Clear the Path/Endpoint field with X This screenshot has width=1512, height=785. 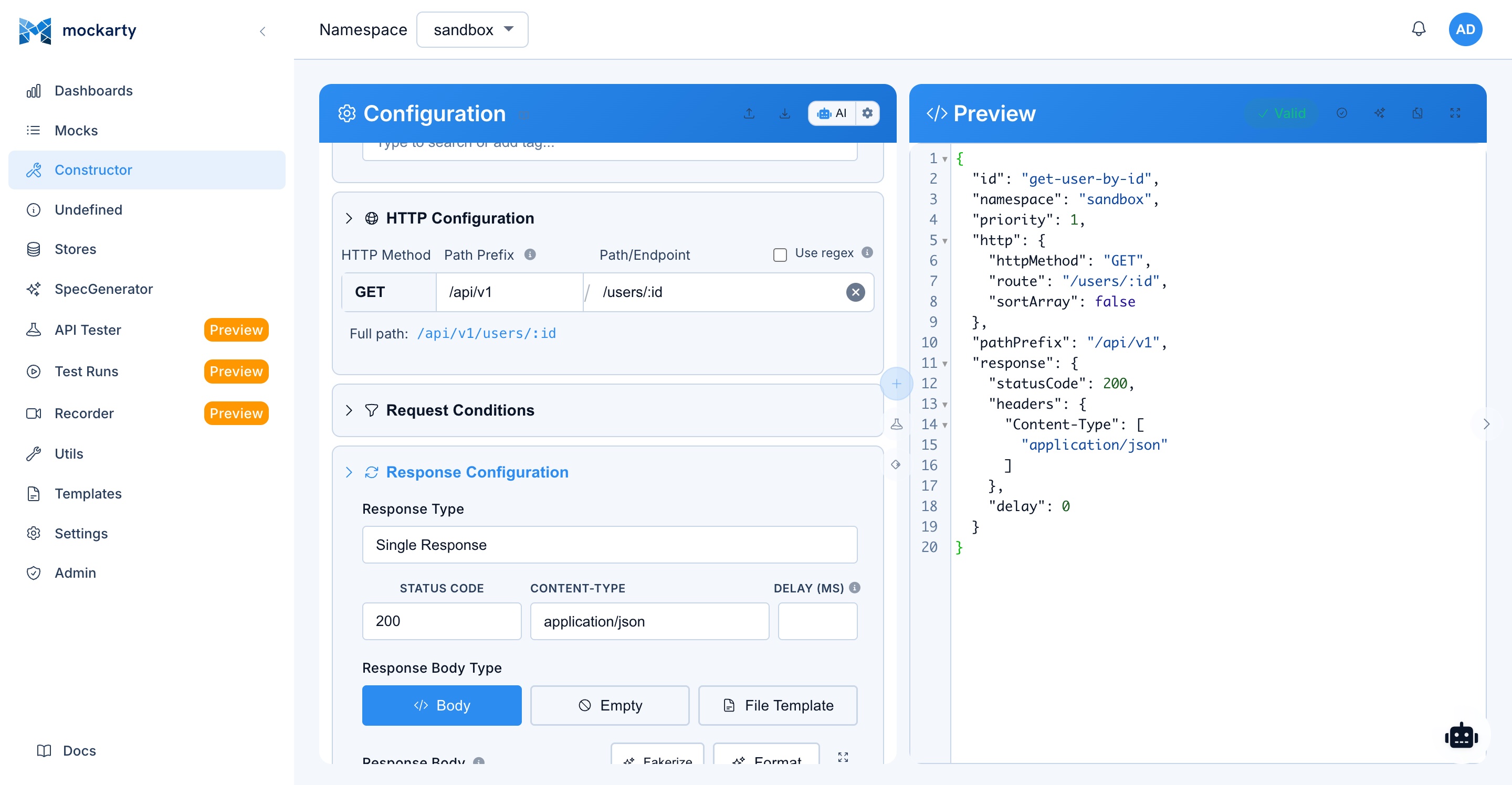[855, 292]
